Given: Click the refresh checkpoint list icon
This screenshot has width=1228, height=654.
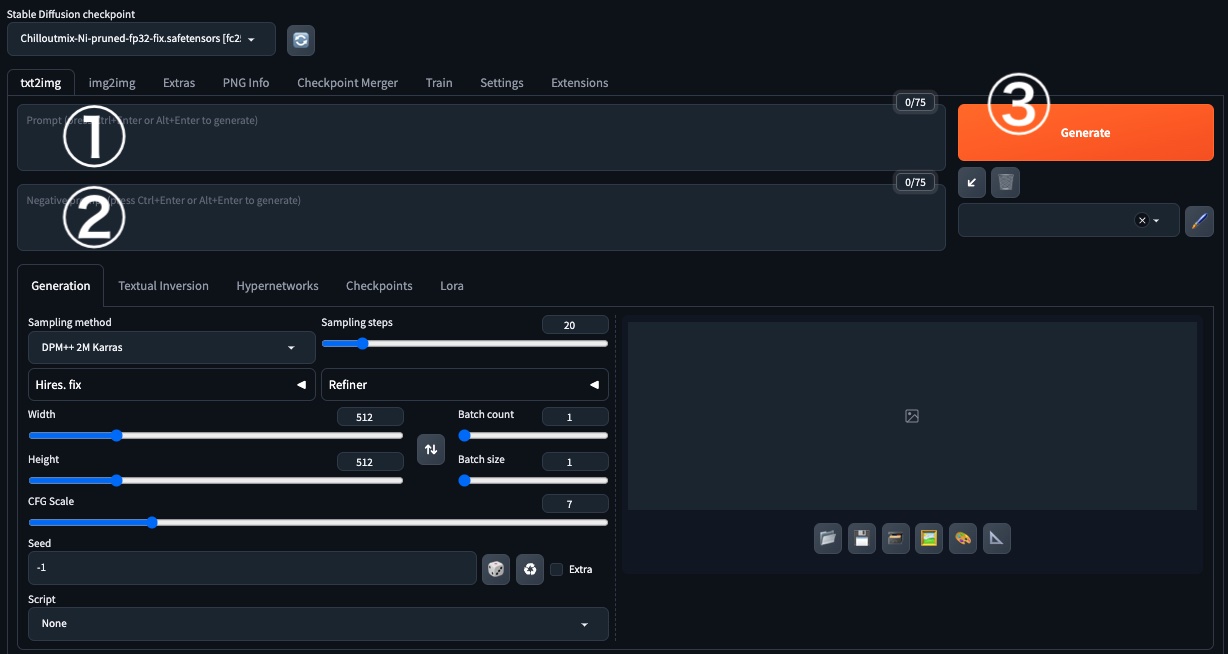Looking at the screenshot, I should [301, 40].
